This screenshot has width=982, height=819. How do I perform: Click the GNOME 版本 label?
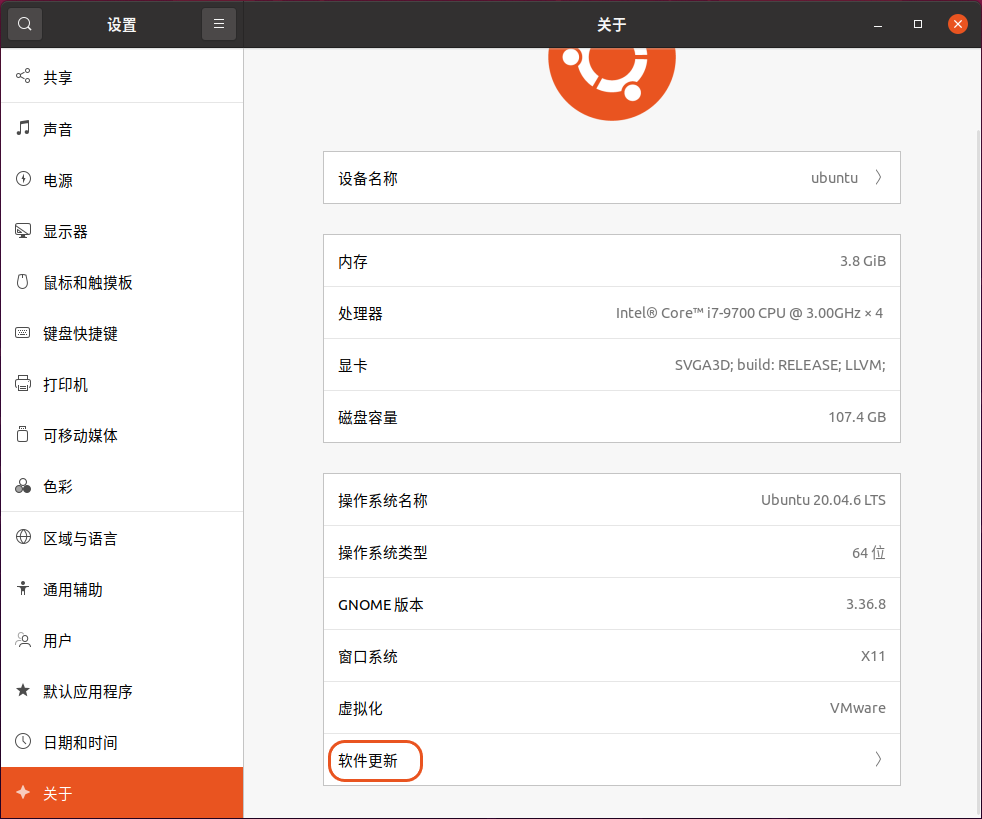point(381,605)
